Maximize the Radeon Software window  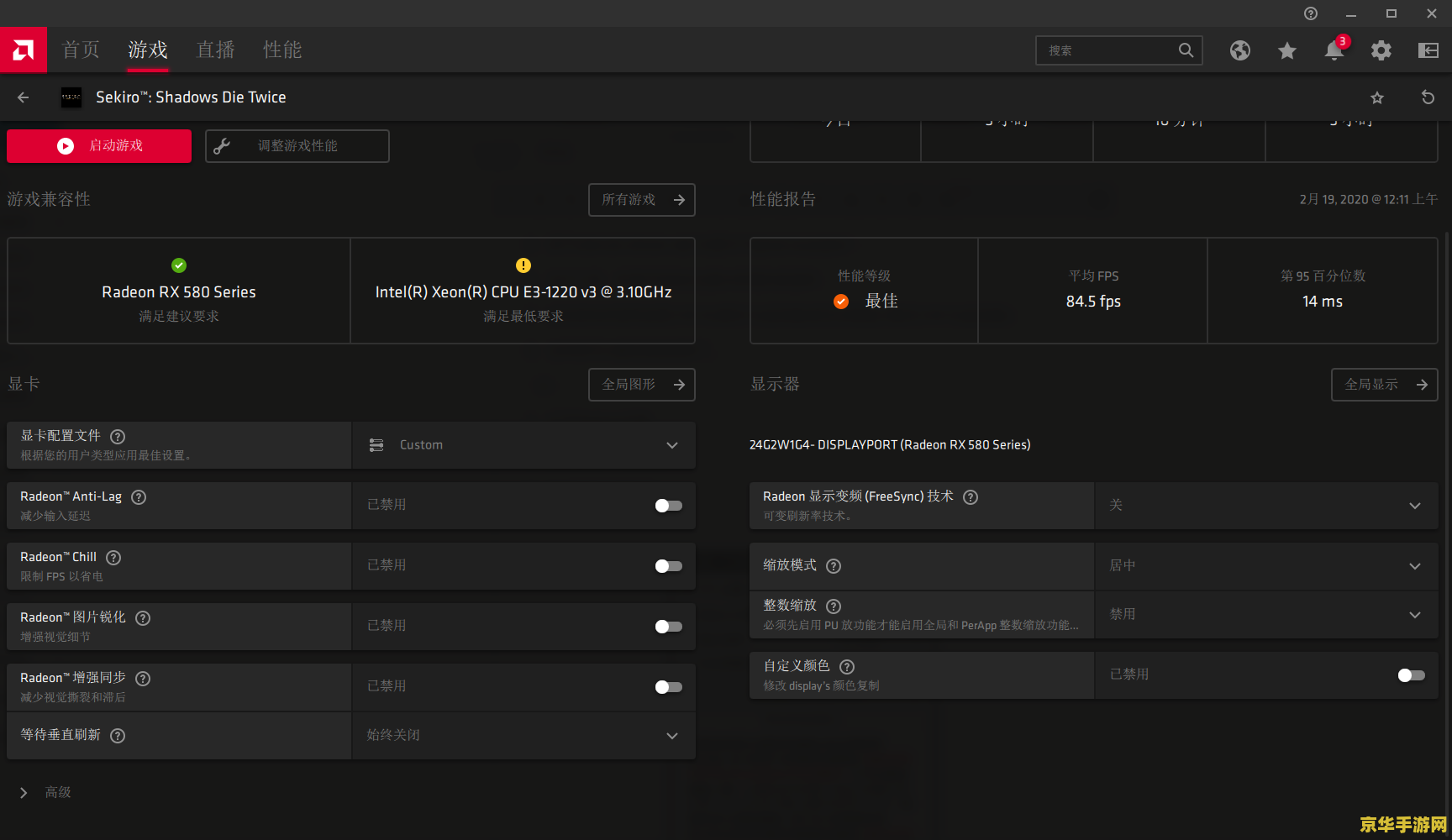1391,13
